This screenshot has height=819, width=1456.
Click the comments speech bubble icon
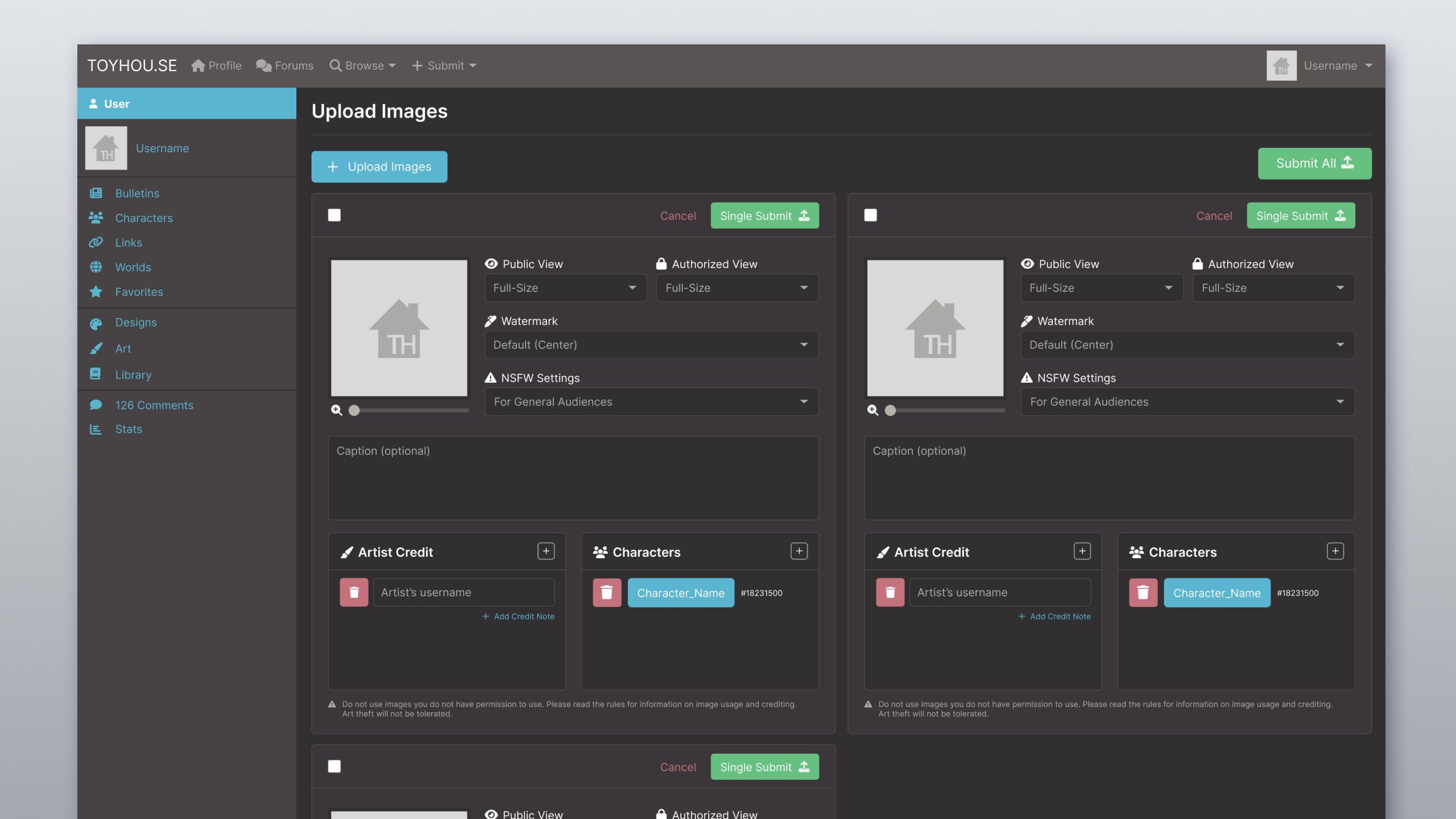pyautogui.click(x=96, y=405)
